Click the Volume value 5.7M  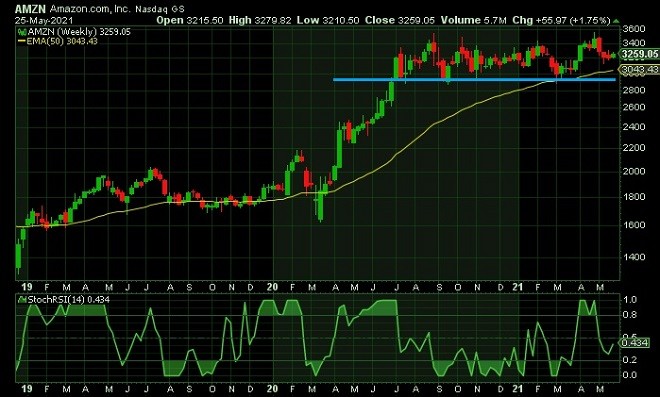[495, 20]
